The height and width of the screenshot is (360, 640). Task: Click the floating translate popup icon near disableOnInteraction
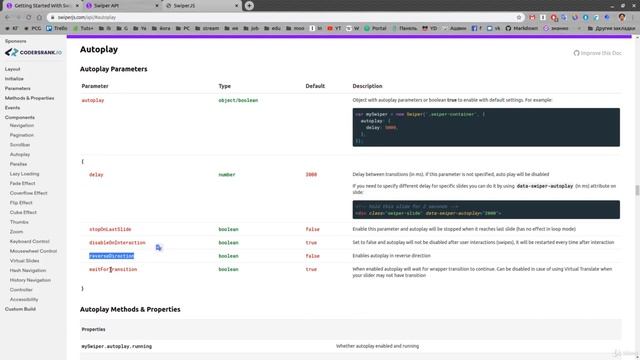159,248
